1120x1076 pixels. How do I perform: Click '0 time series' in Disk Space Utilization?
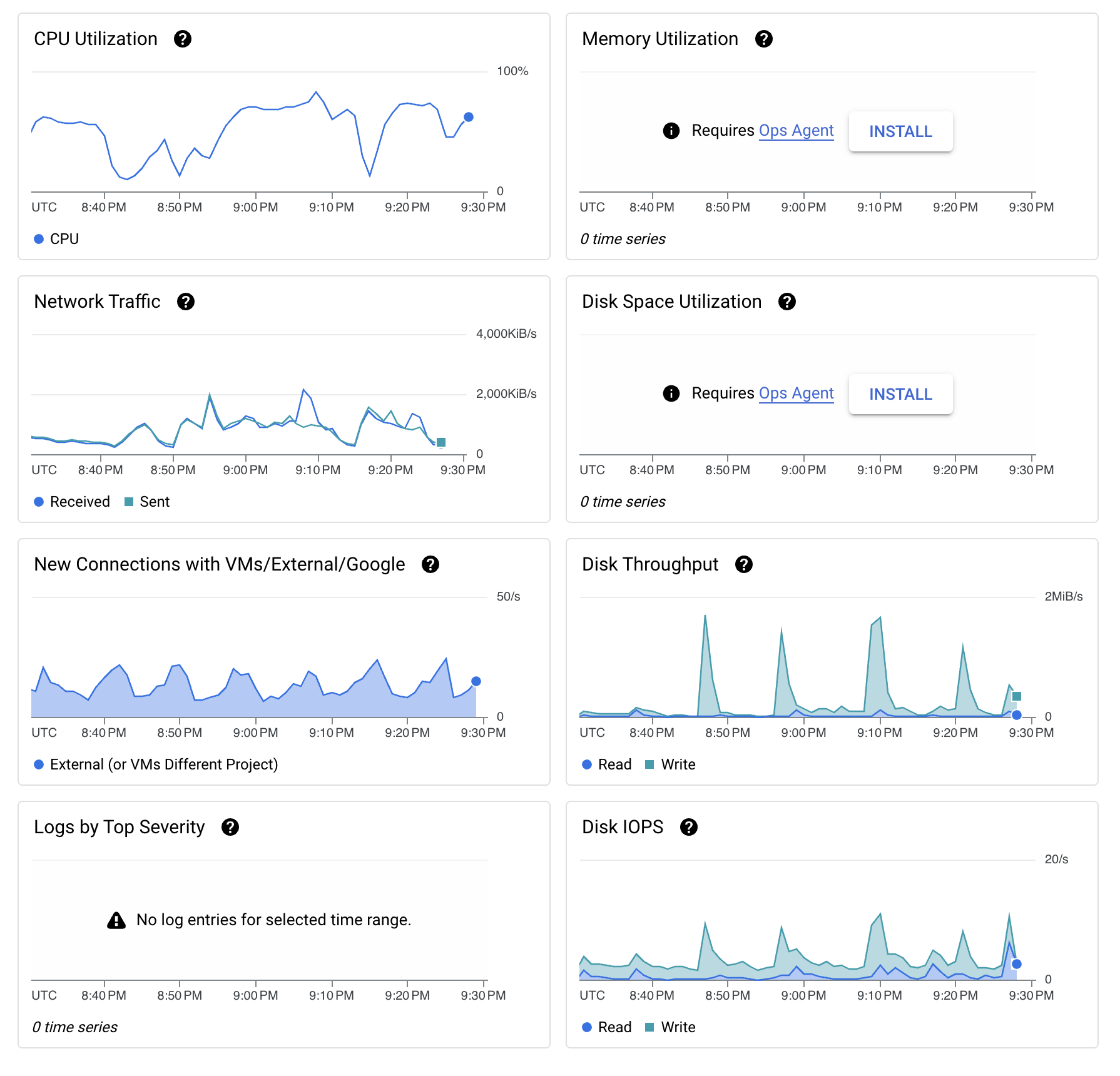(x=623, y=502)
